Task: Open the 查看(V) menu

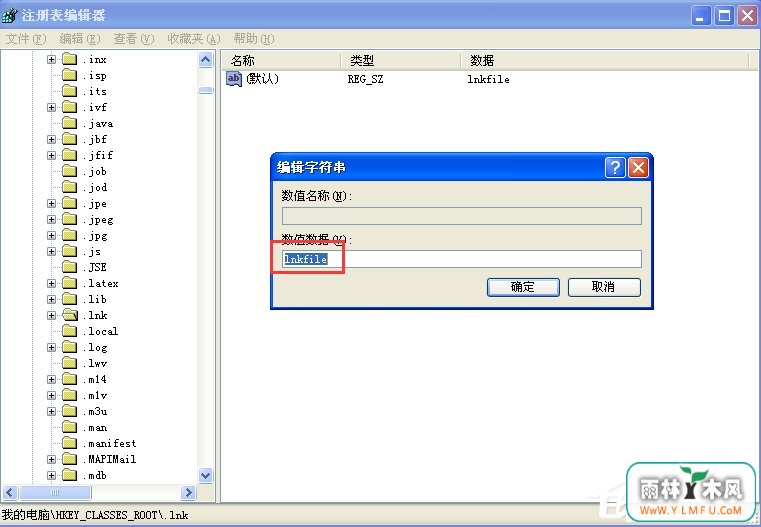Action: [x=133, y=39]
